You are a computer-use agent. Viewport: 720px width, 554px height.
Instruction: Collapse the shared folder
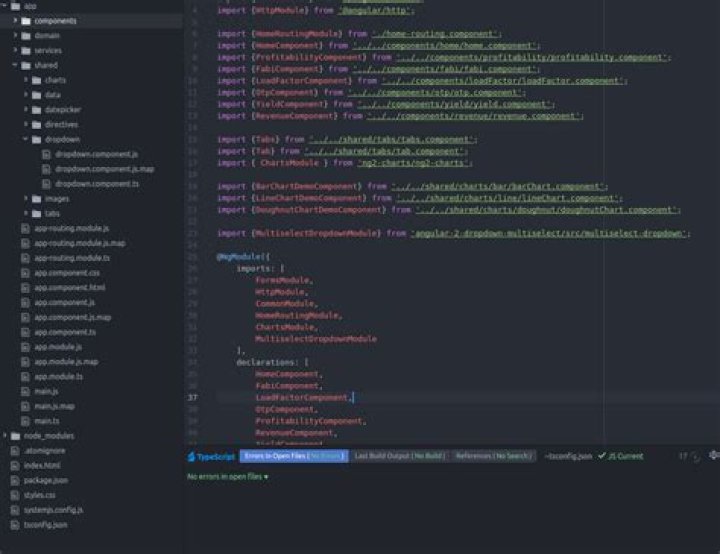(x=15, y=65)
